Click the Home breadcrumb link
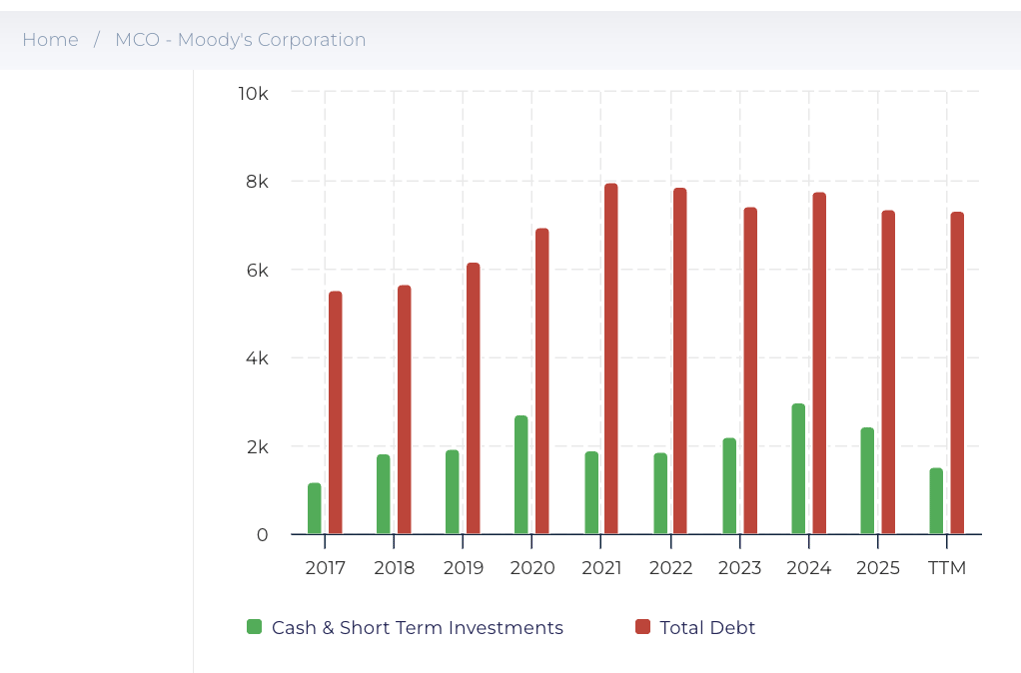 (x=50, y=40)
